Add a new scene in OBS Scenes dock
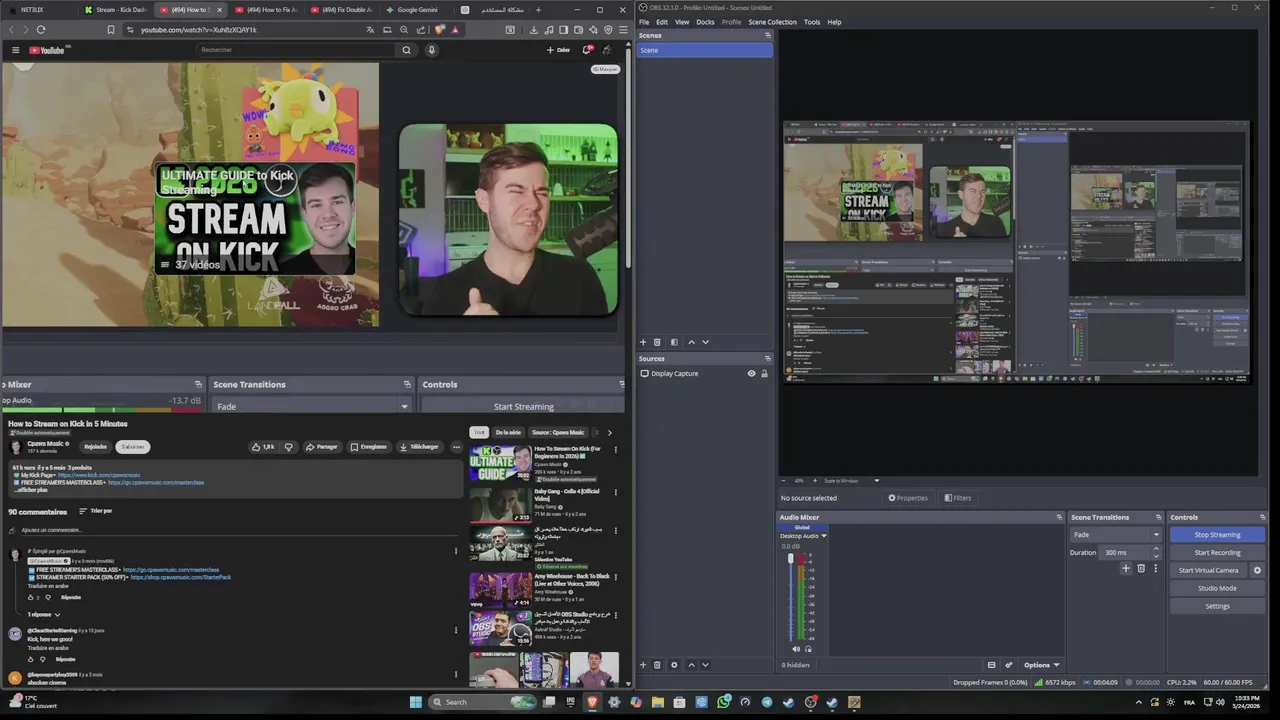The height and width of the screenshot is (720, 1280). [643, 342]
